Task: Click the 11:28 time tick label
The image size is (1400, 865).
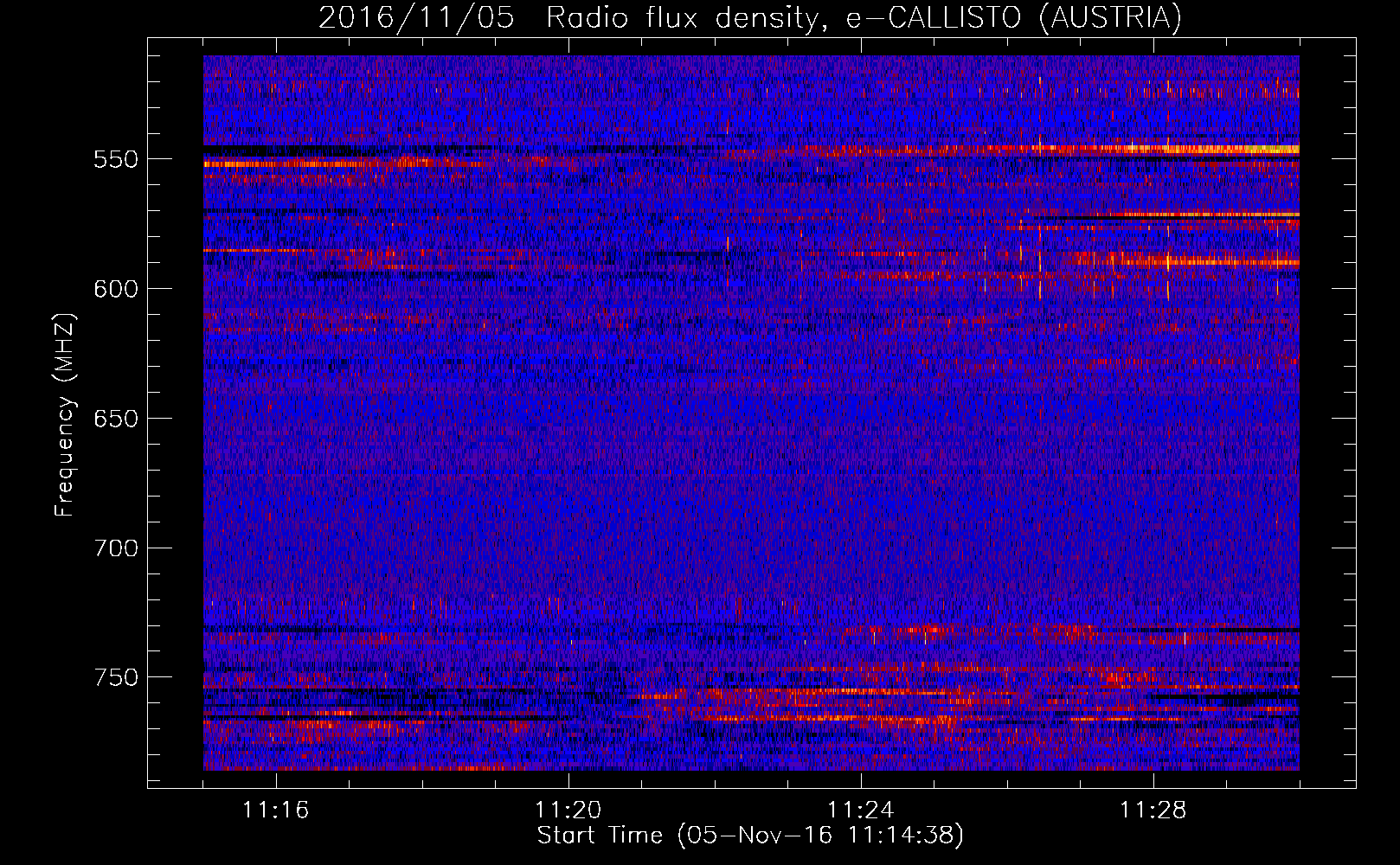Action: 1153,811
